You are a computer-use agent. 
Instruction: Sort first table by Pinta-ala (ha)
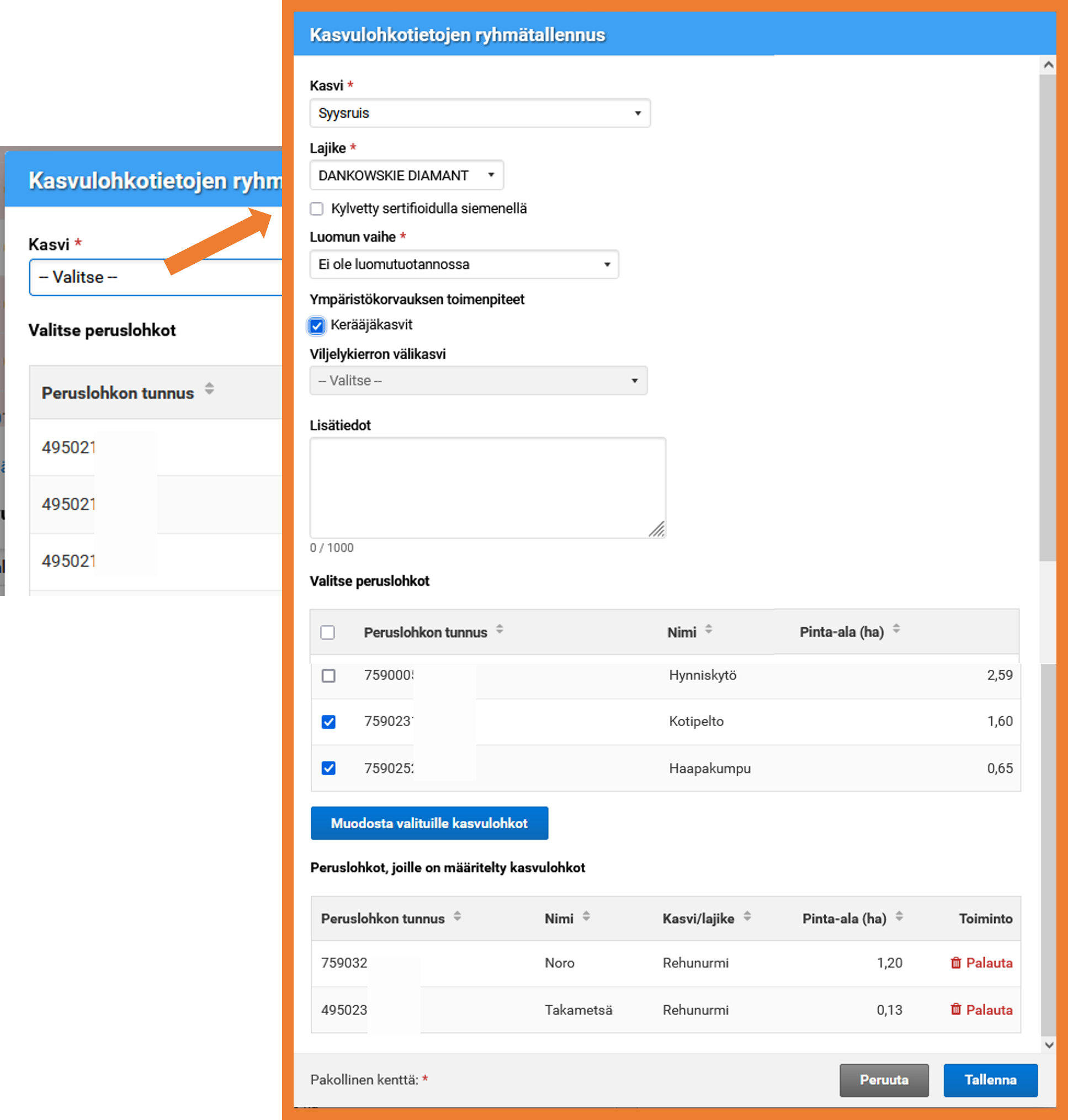pos(896,629)
